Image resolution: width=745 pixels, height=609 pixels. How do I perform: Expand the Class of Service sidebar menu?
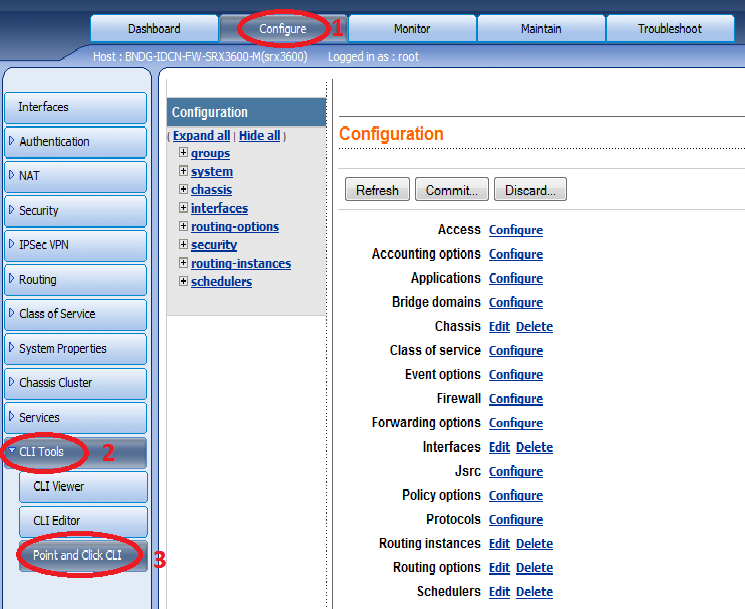tap(76, 314)
